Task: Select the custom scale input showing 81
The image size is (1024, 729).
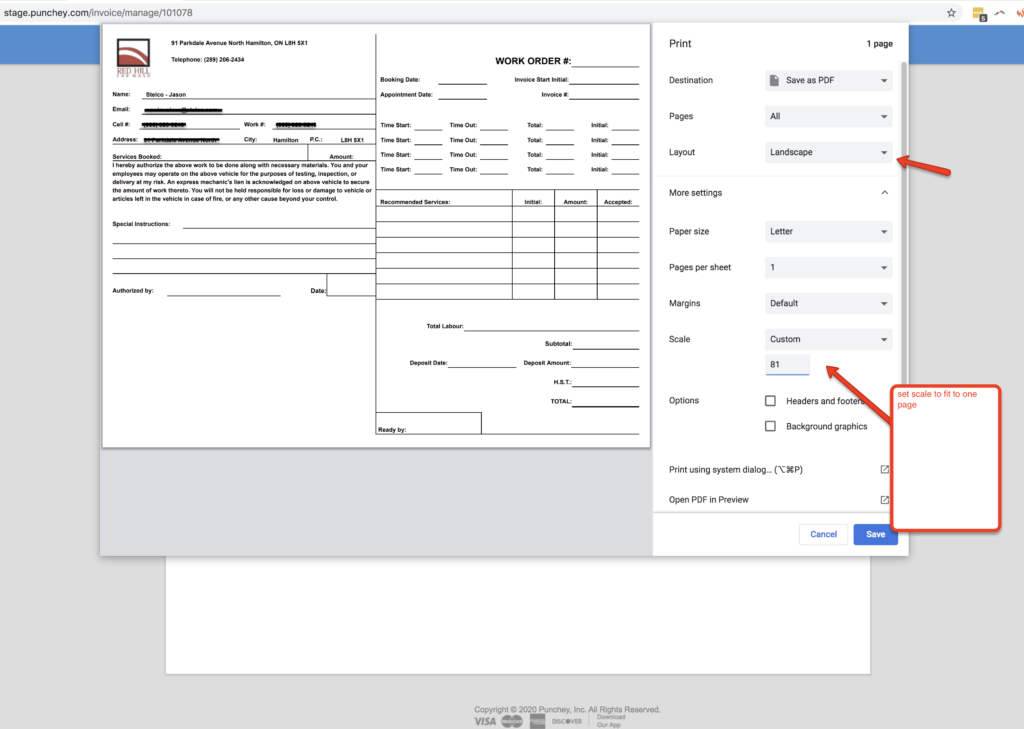Action: (x=786, y=364)
